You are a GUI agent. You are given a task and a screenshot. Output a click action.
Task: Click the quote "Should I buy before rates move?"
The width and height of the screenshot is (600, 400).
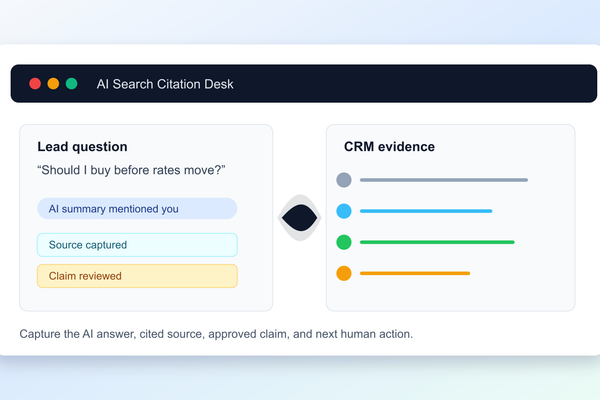131,170
